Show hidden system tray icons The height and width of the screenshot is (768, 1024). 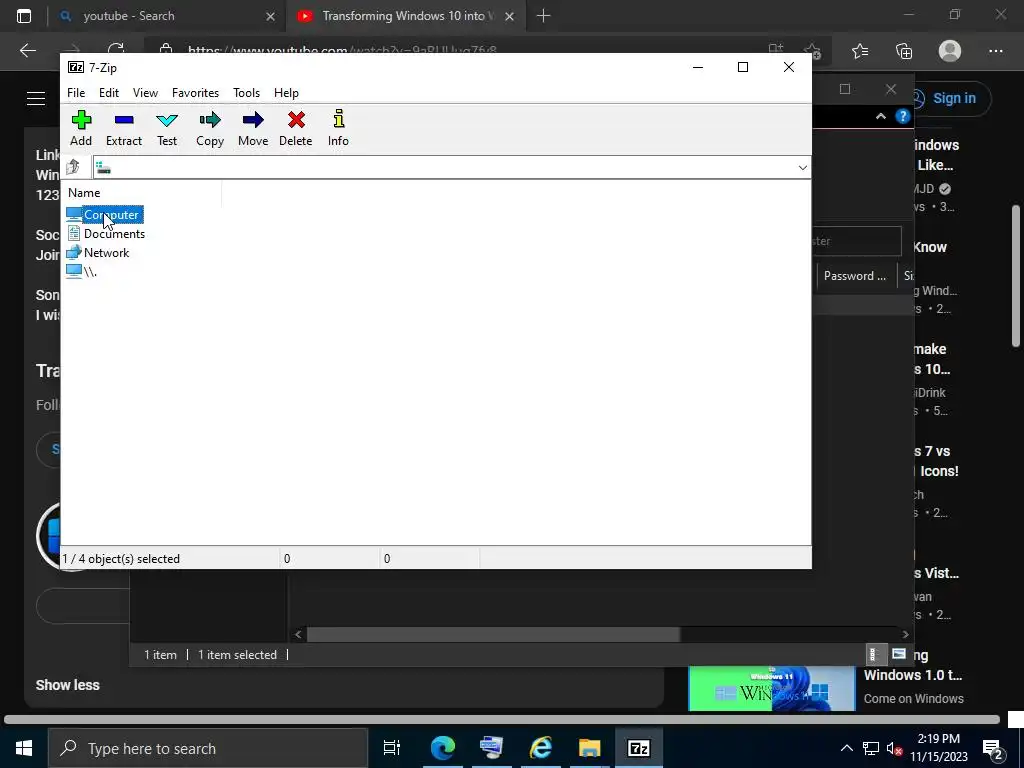click(846, 748)
